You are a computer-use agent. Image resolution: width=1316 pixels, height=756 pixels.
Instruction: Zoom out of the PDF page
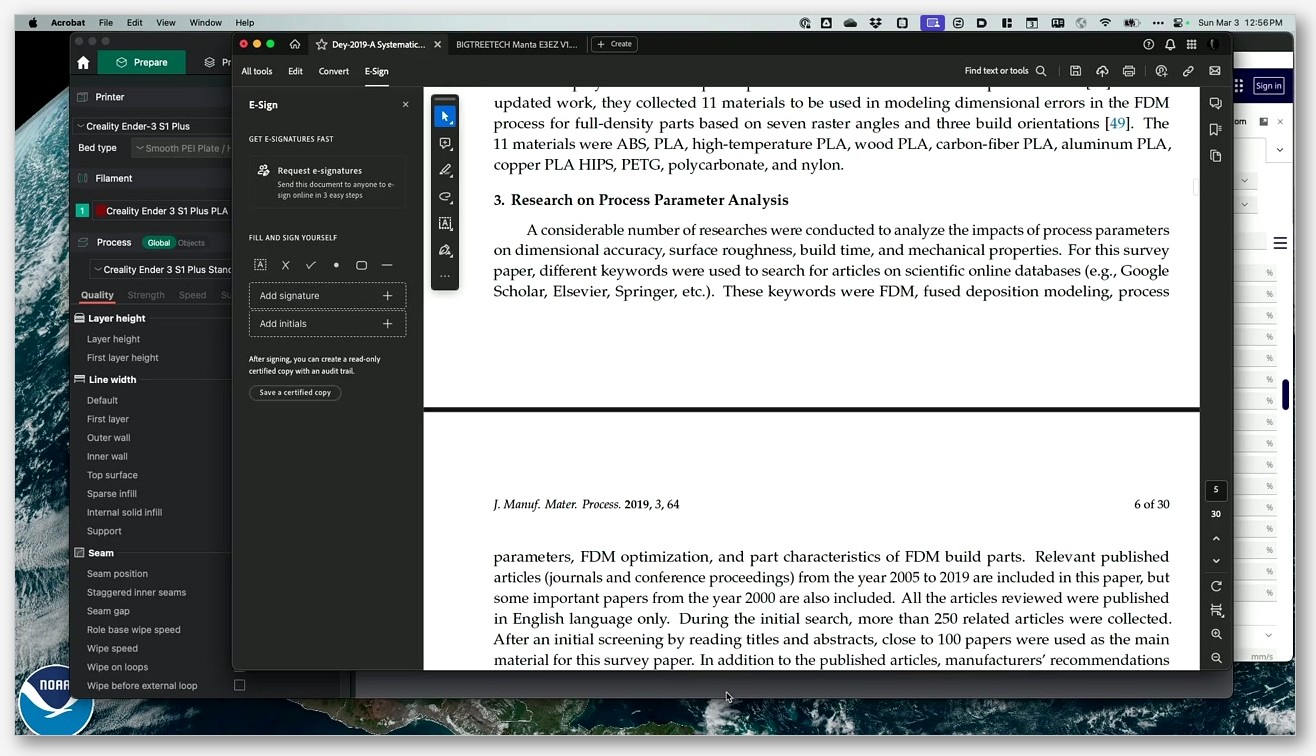coord(1216,658)
